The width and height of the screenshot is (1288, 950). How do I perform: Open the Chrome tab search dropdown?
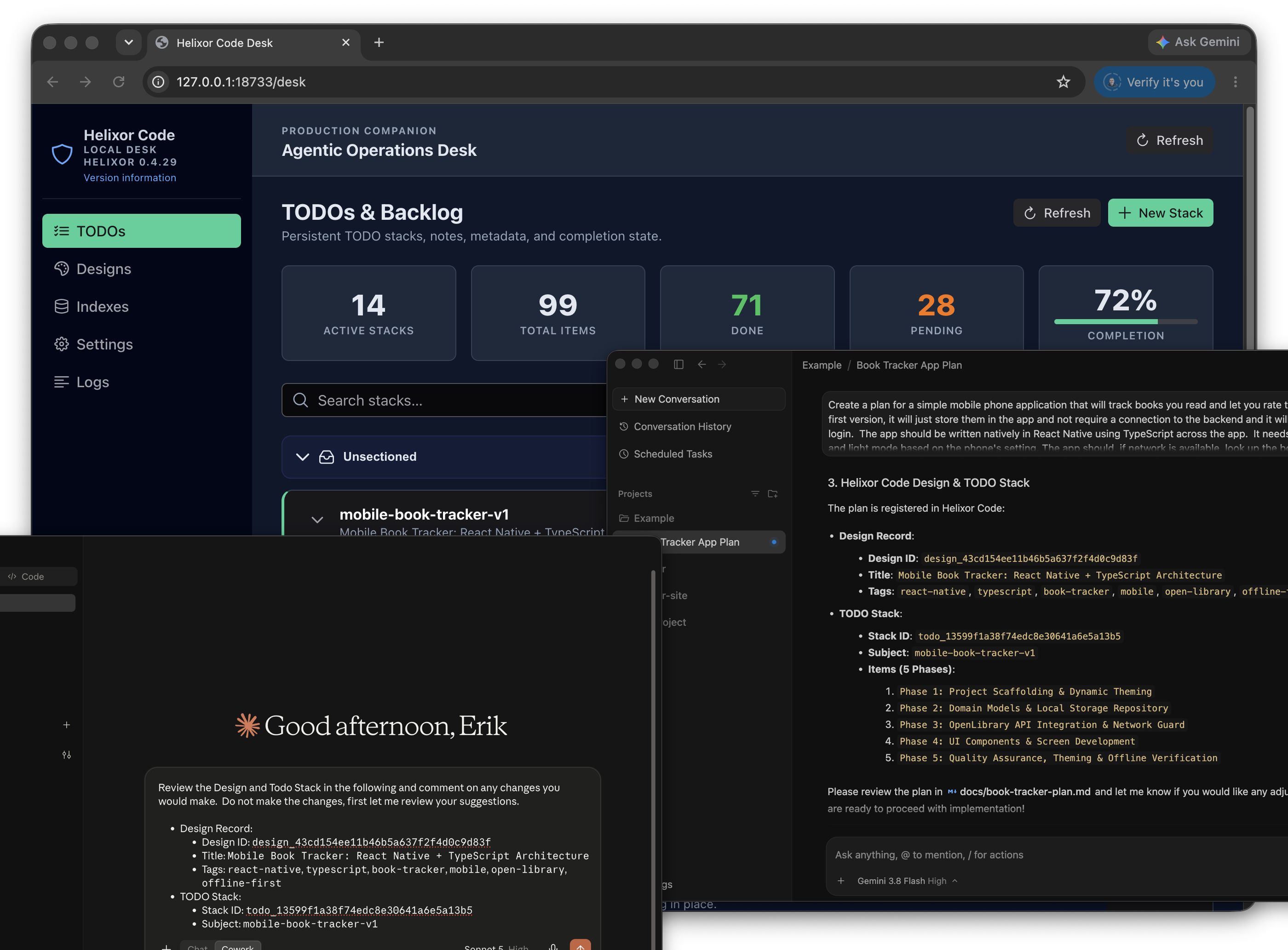click(128, 42)
